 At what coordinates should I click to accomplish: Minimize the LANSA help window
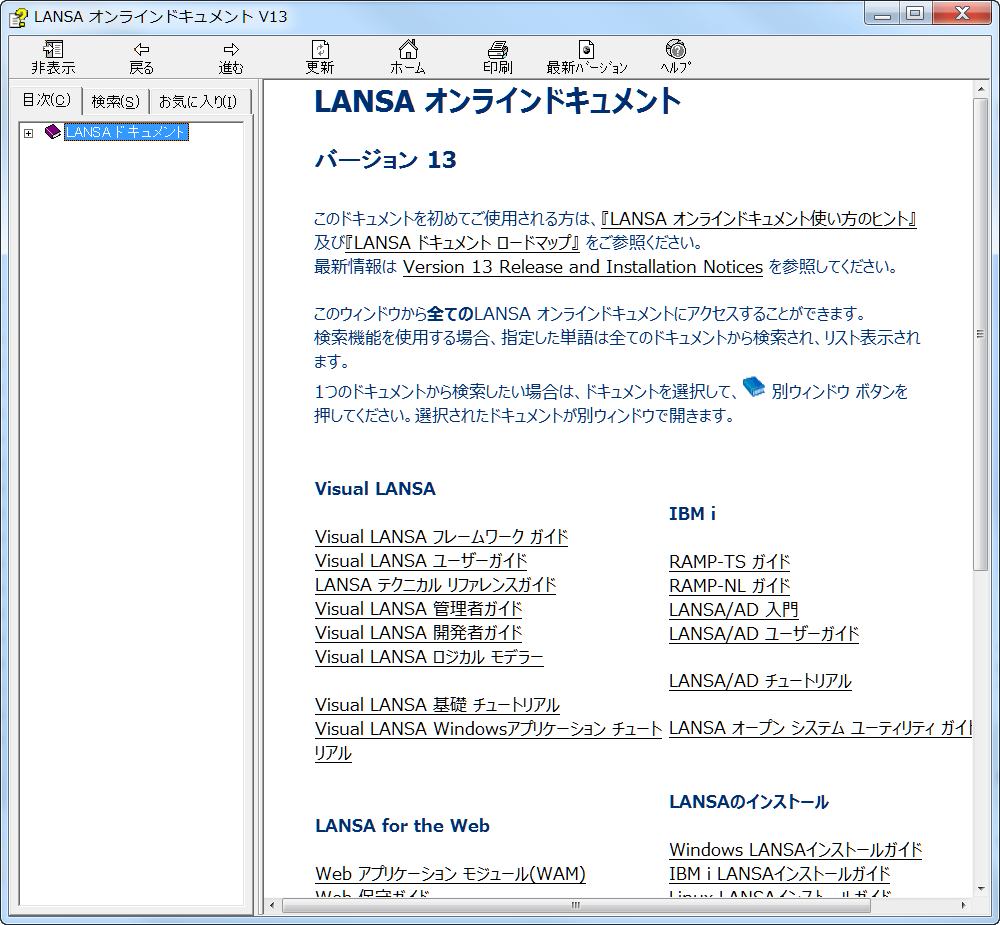882,14
